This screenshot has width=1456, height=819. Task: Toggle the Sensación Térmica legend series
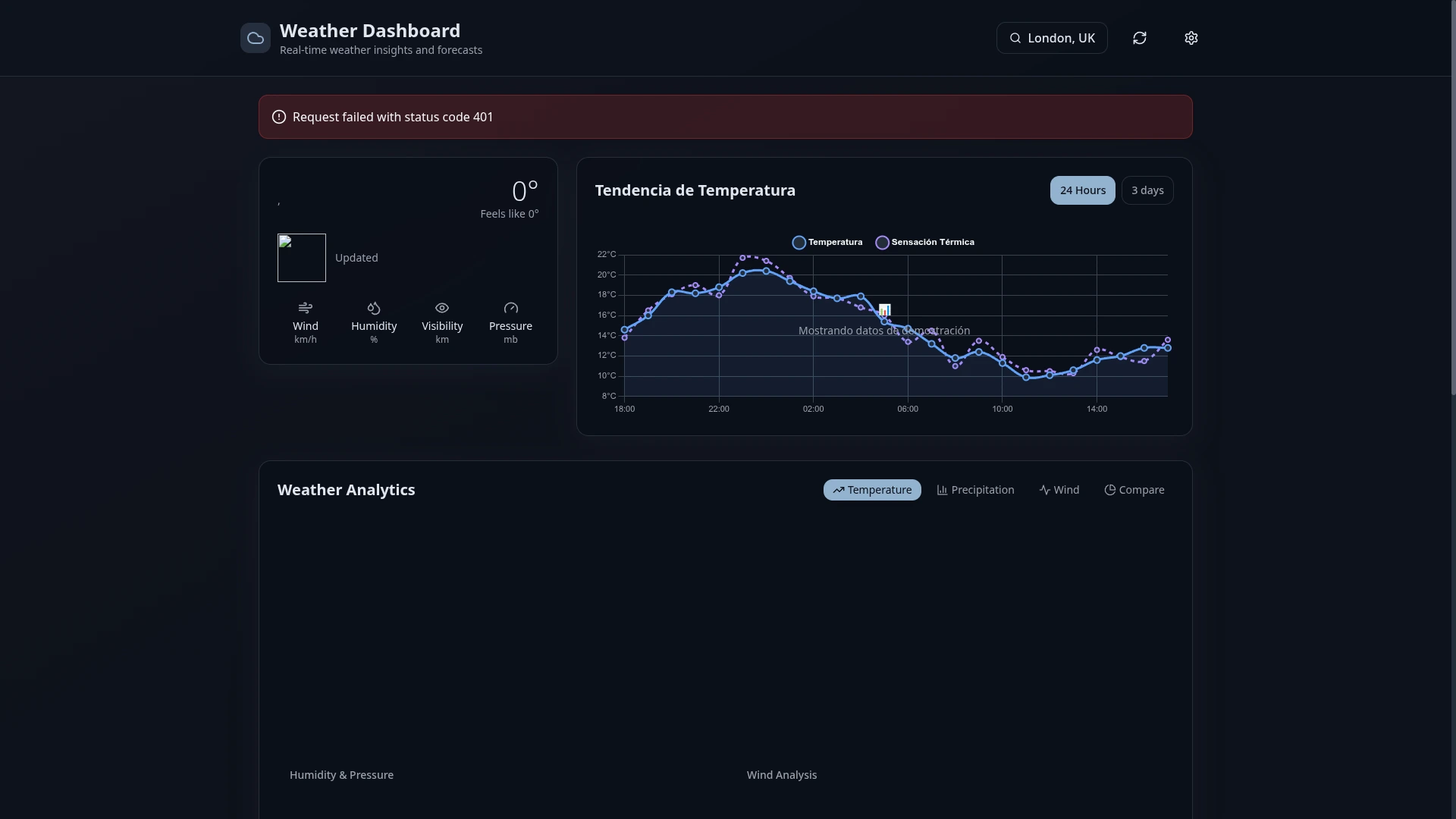pos(924,243)
